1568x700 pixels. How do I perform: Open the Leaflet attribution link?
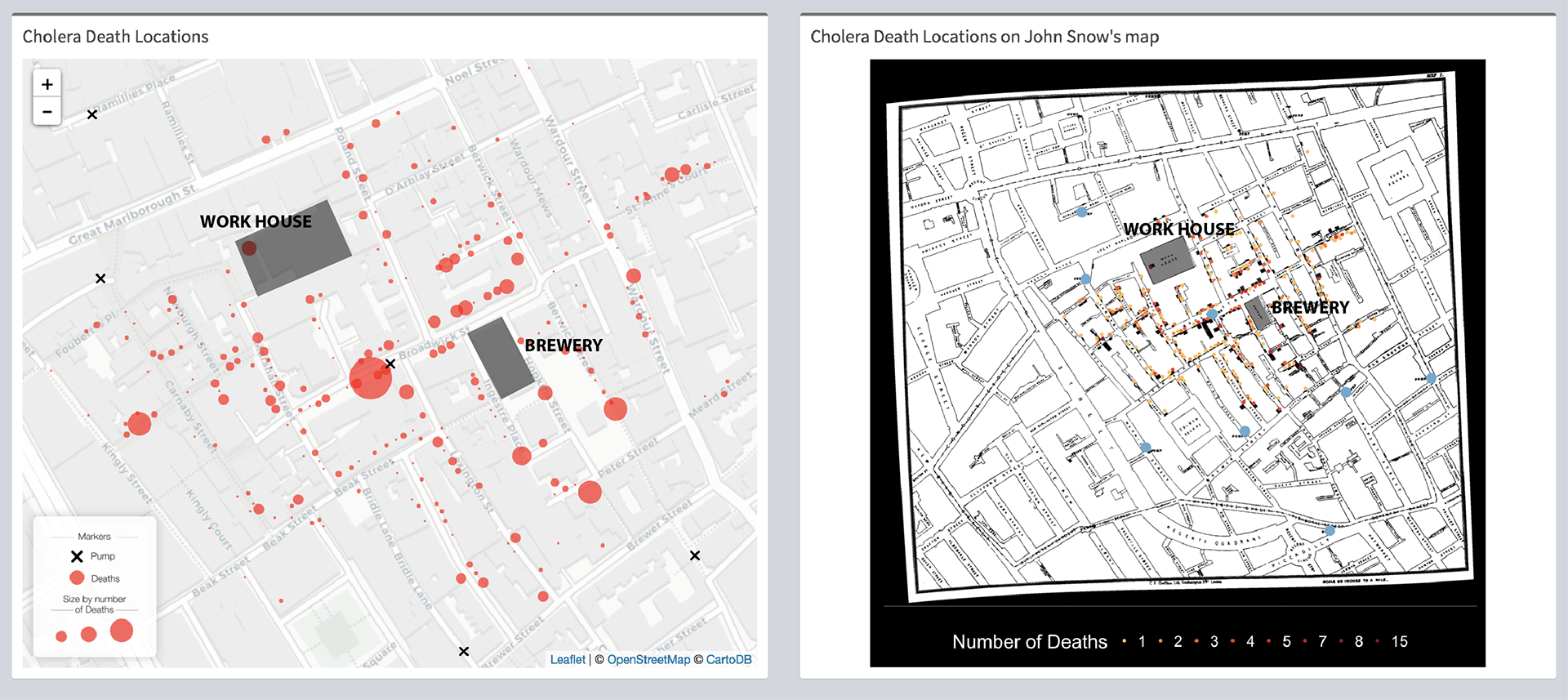click(x=568, y=660)
